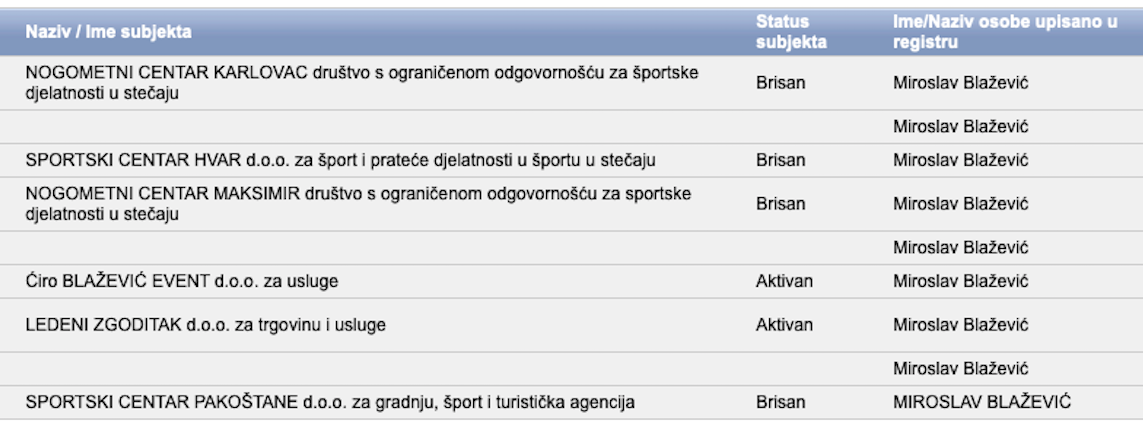Image resolution: width=1143 pixels, height=435 pixels.
Task: Open NOGOMETNI CENTAR KARLOVAC entry
Action: [x=362, y=83]
